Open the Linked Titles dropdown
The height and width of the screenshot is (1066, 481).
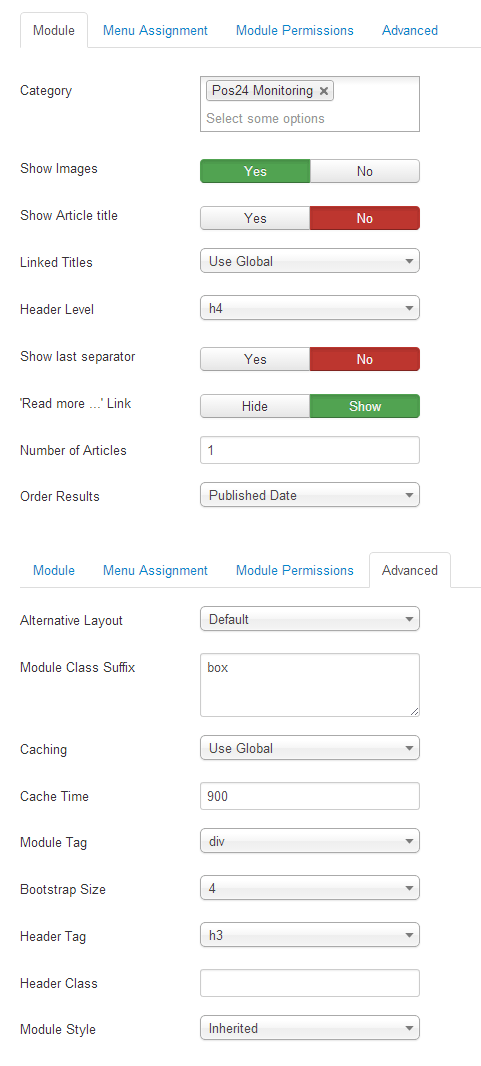pos(310,261)
